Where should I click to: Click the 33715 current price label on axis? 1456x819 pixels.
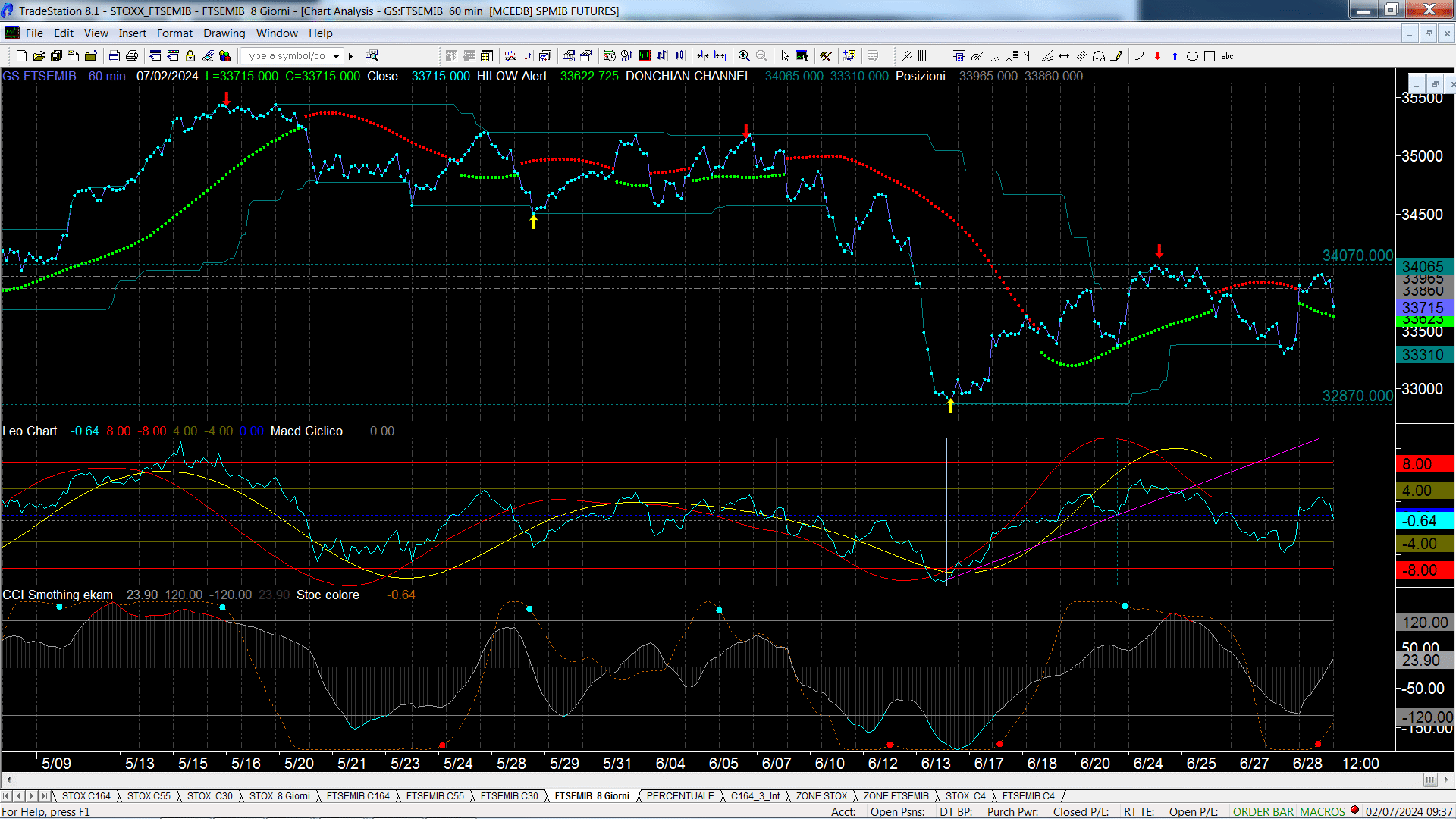click(1424, 308)
